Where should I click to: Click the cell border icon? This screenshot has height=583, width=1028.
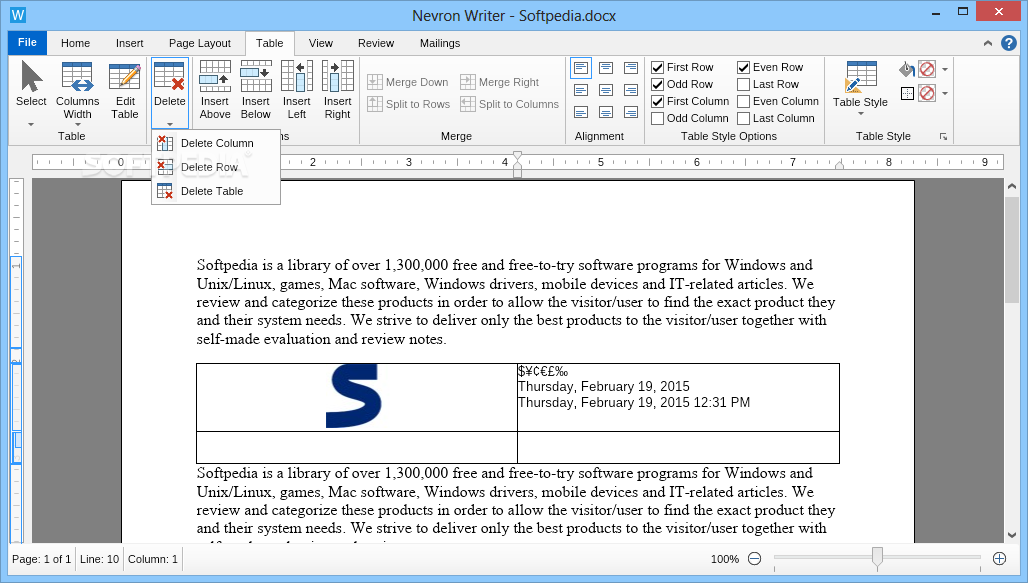click(x=907, y=93)
